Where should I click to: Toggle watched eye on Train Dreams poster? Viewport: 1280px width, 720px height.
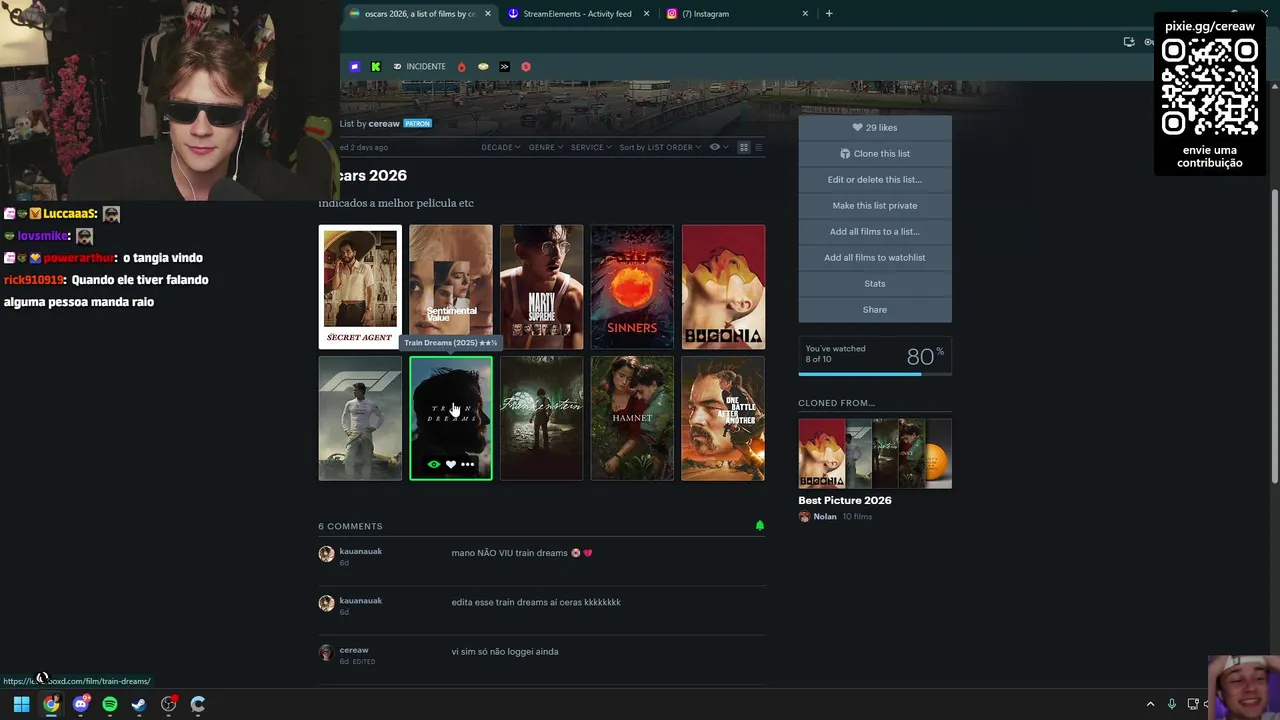pyautogui.click(x=434, y=465)
